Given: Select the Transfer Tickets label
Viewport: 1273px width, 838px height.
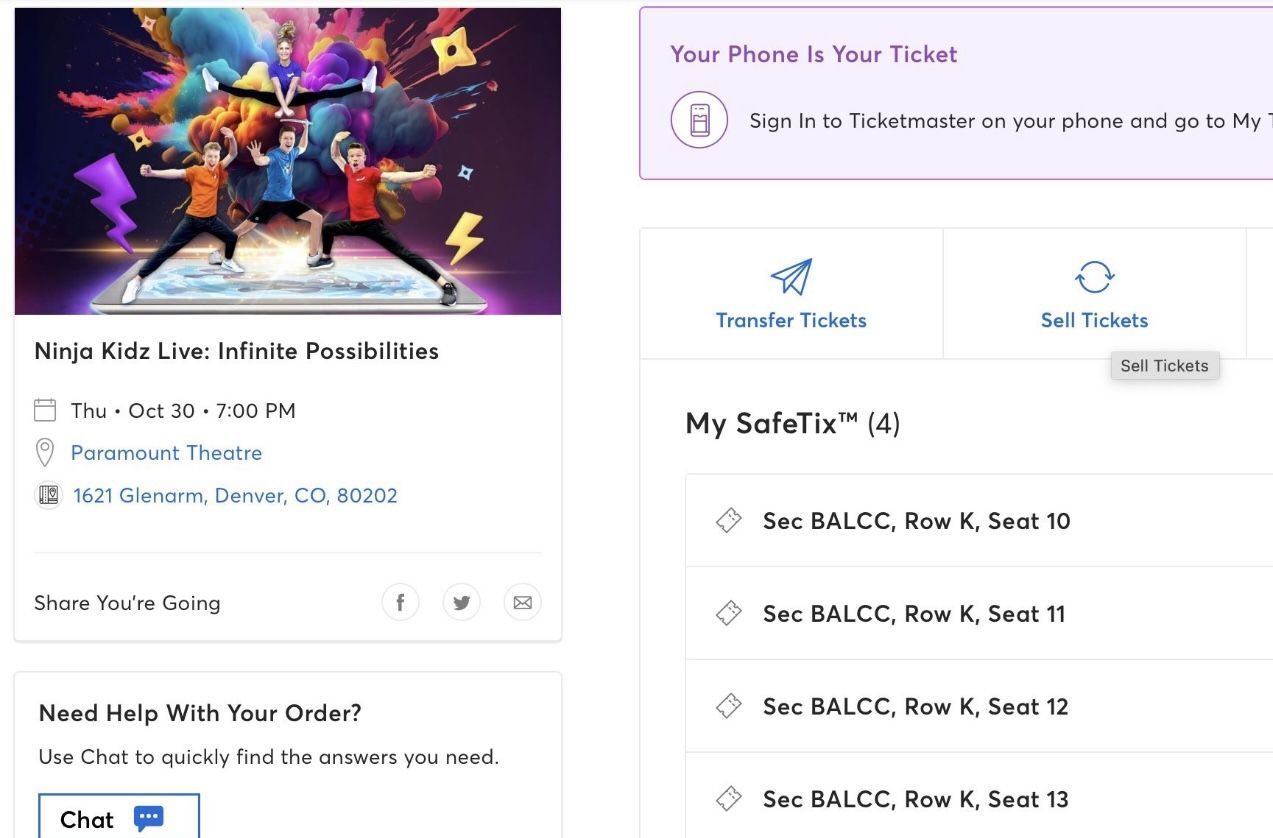Looking at the screenshot, I should click(x=791, y=321).
